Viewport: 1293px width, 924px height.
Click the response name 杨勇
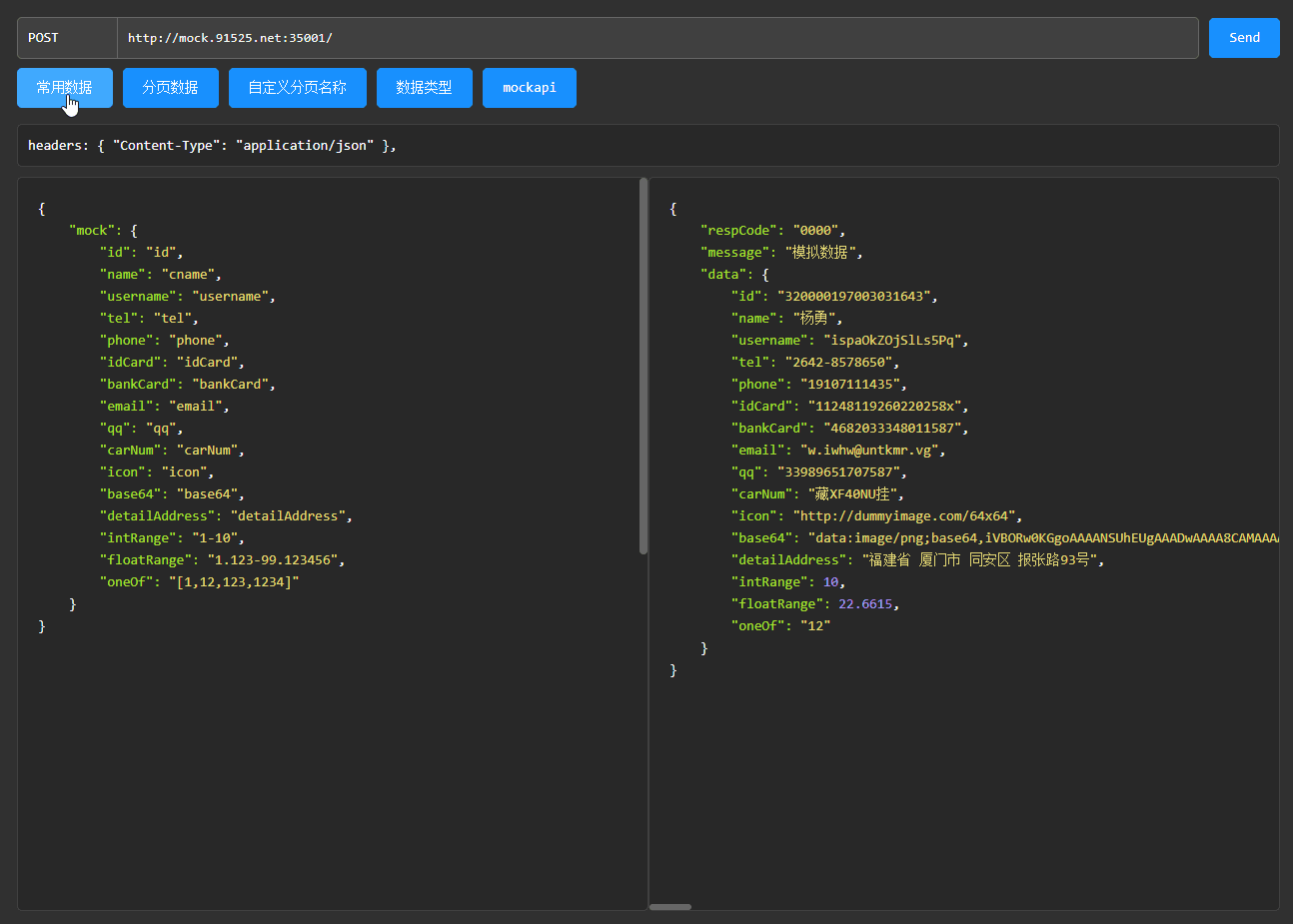click(815, 319)
